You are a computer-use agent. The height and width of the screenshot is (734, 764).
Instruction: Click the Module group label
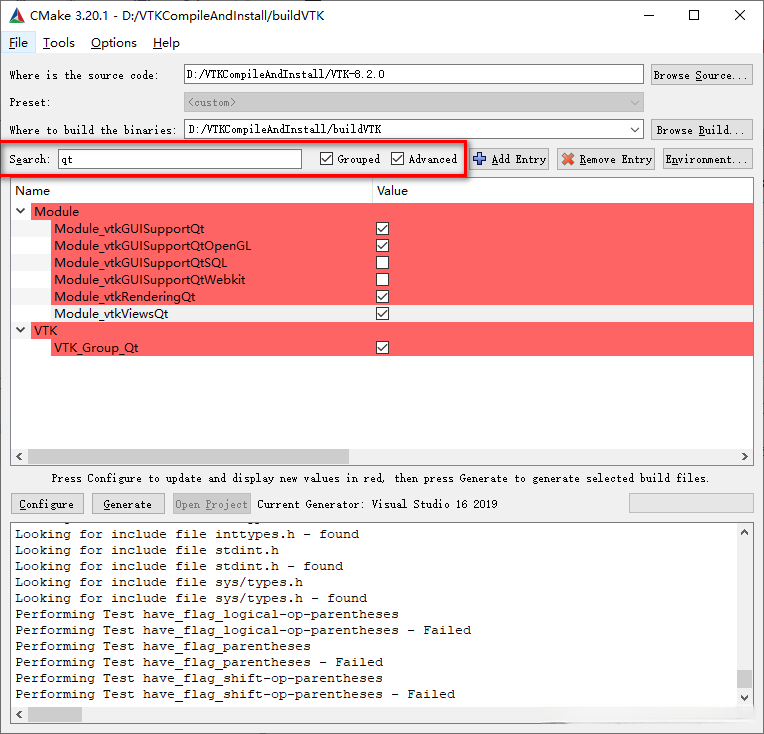pyautogui.click(x=57, y=212)
